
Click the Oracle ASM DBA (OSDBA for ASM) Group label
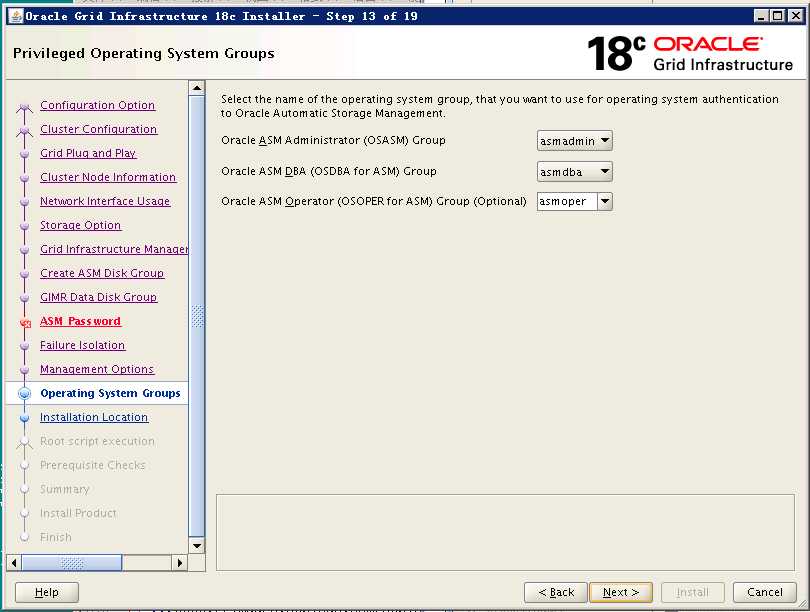(x=329, y=171)
